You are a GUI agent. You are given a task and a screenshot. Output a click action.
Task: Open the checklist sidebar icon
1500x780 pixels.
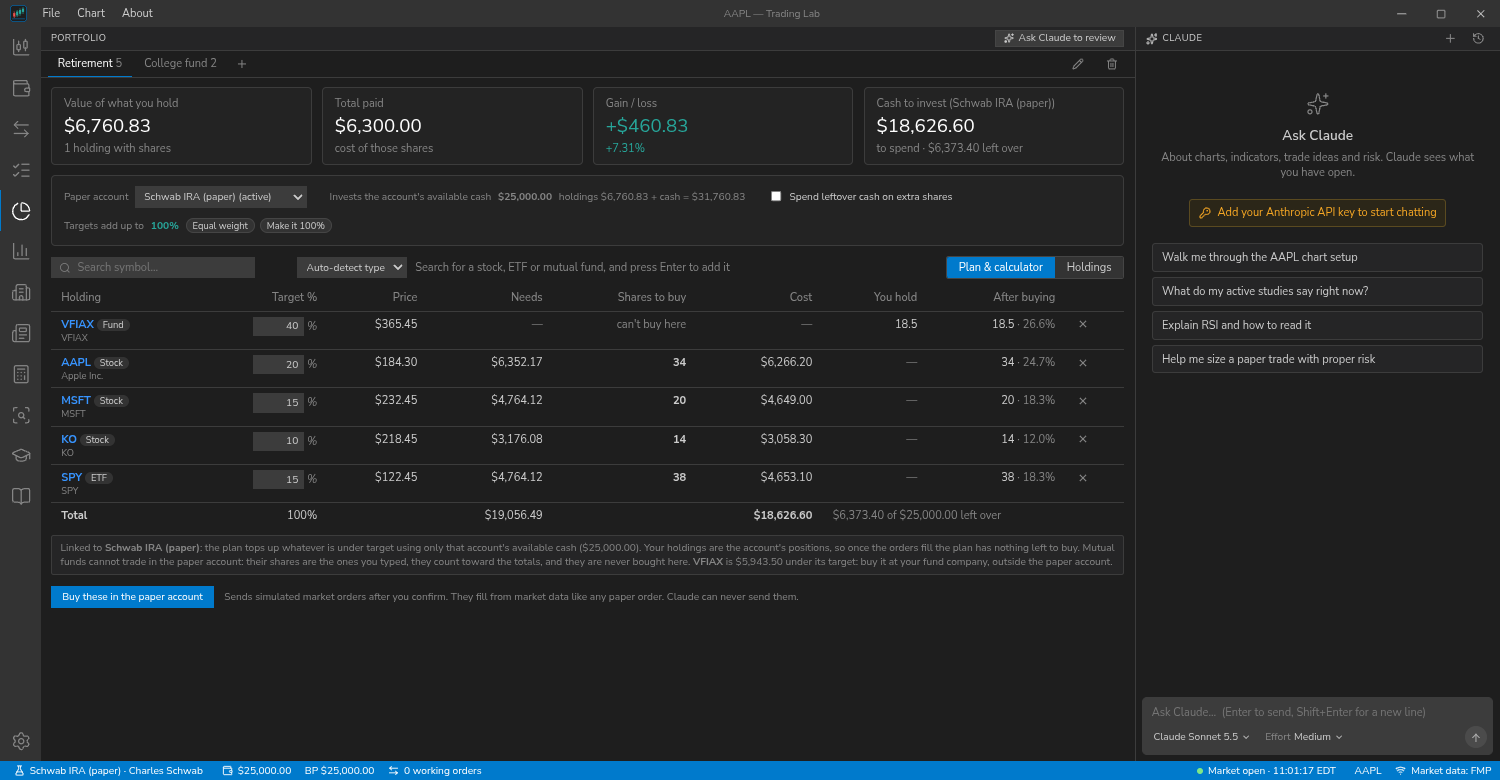pos(21,170)
